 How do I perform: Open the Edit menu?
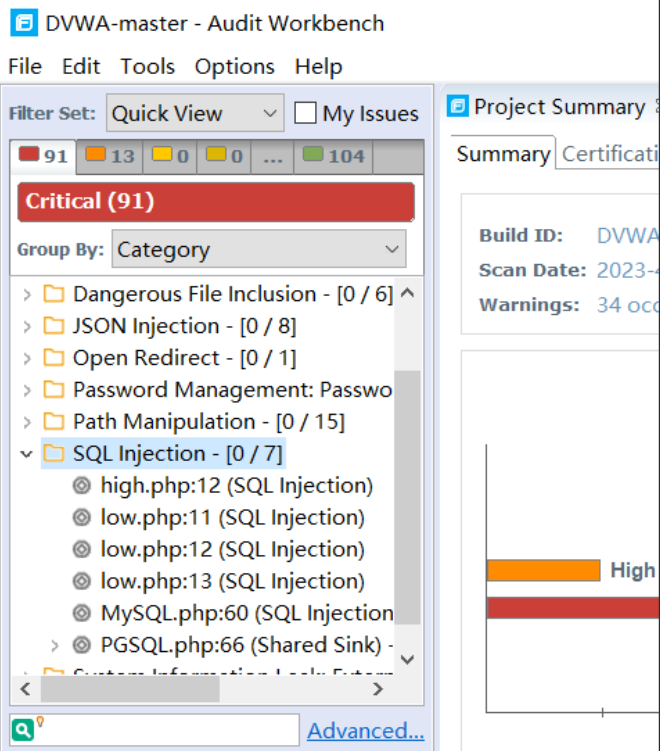(81, 66)
